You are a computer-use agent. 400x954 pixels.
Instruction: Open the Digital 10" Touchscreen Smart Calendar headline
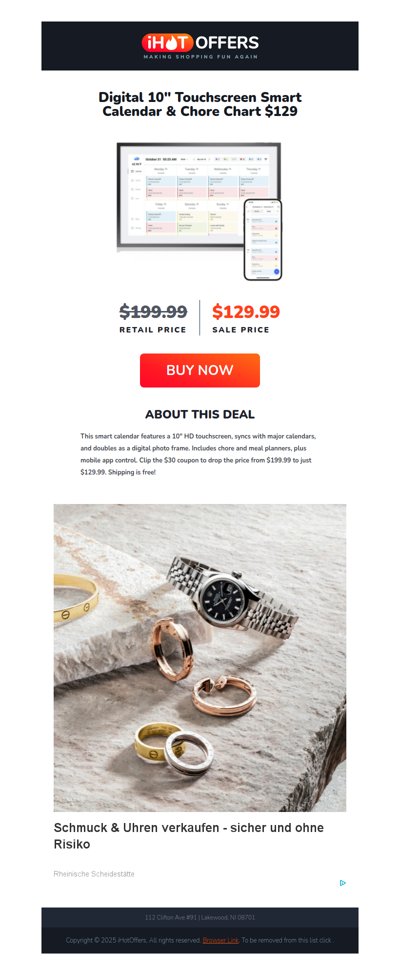(x=200, y=105)
